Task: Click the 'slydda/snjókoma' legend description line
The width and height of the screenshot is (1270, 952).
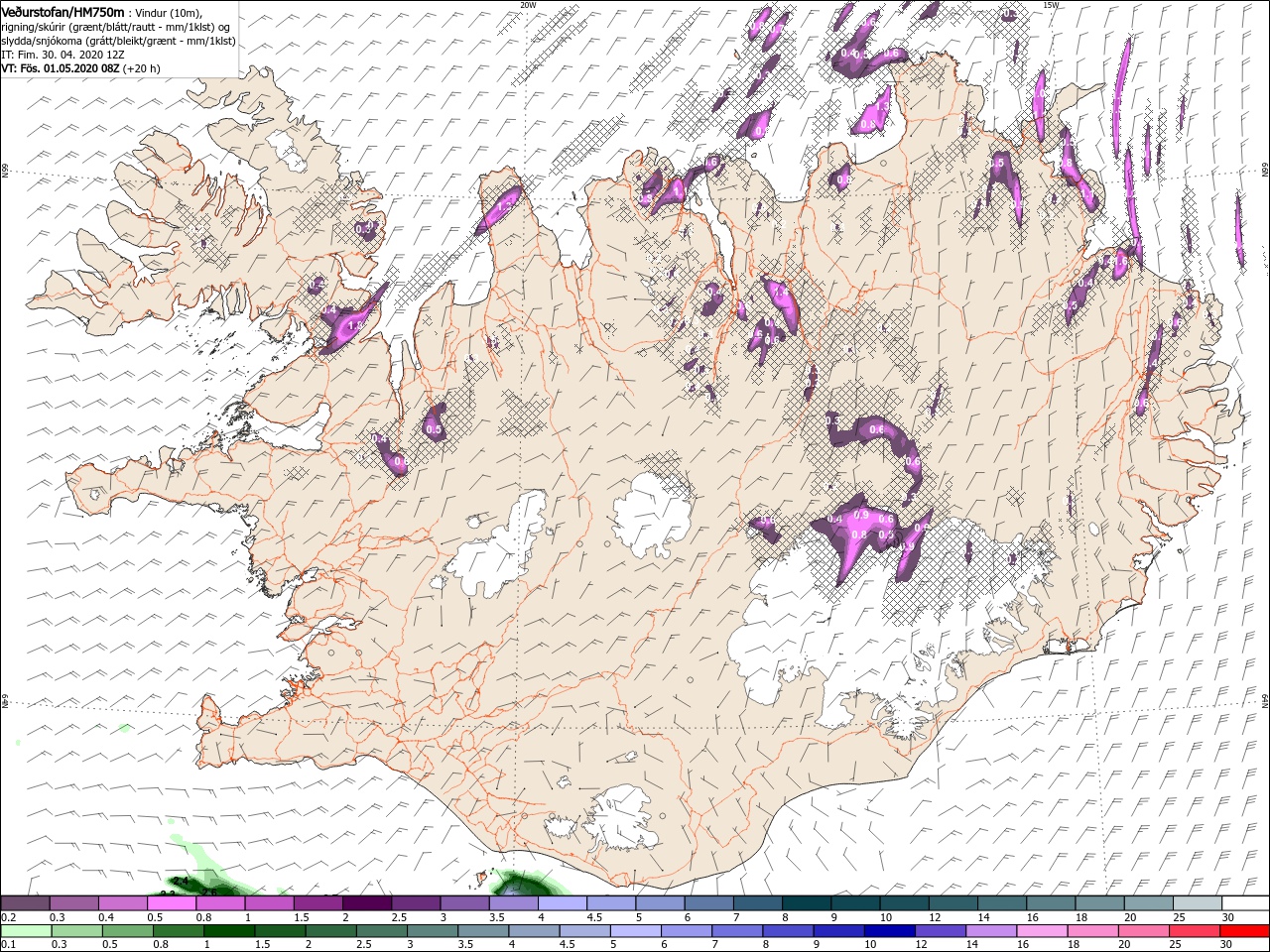Action: pos(119,41)
